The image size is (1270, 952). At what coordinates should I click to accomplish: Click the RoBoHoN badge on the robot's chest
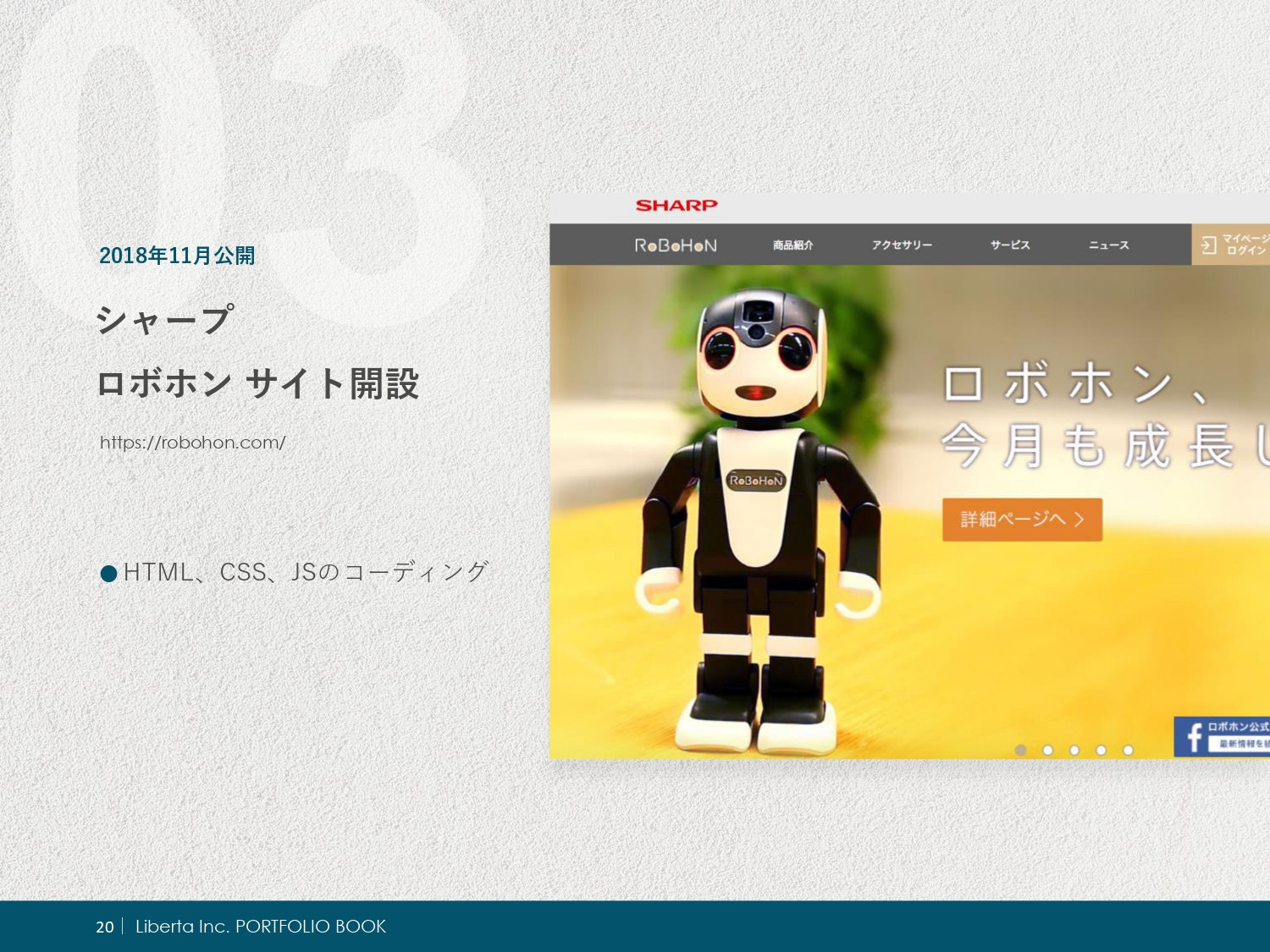pyautogui.click(x=756, y=479)
